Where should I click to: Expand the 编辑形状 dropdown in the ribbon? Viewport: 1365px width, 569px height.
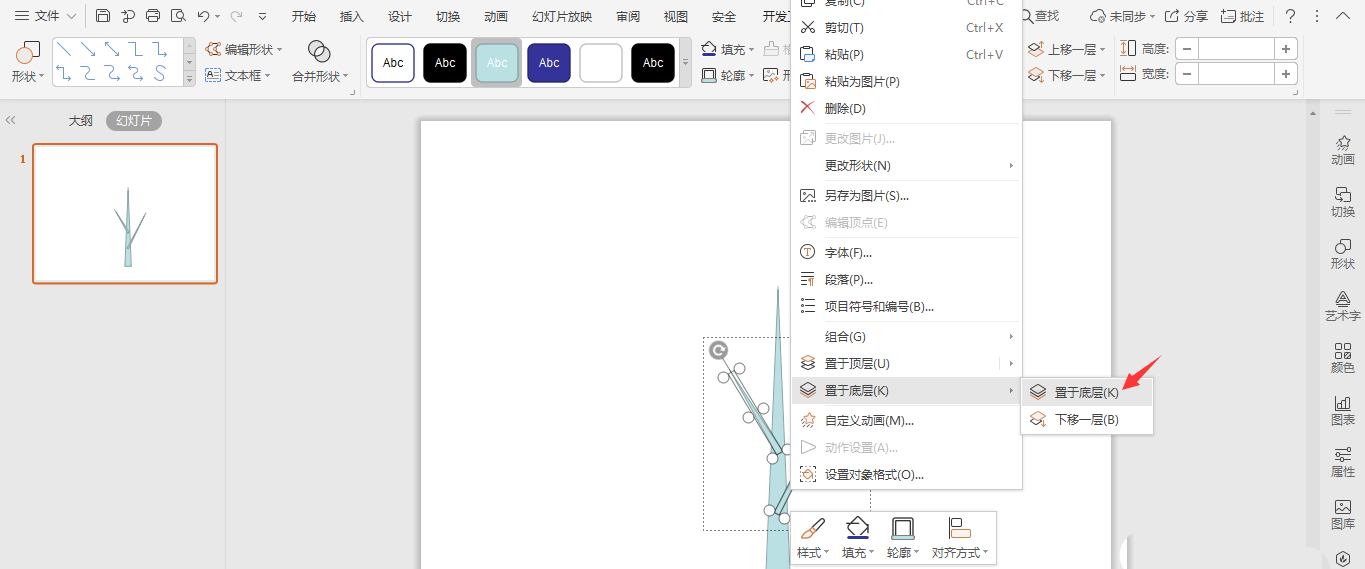(245, 49)
